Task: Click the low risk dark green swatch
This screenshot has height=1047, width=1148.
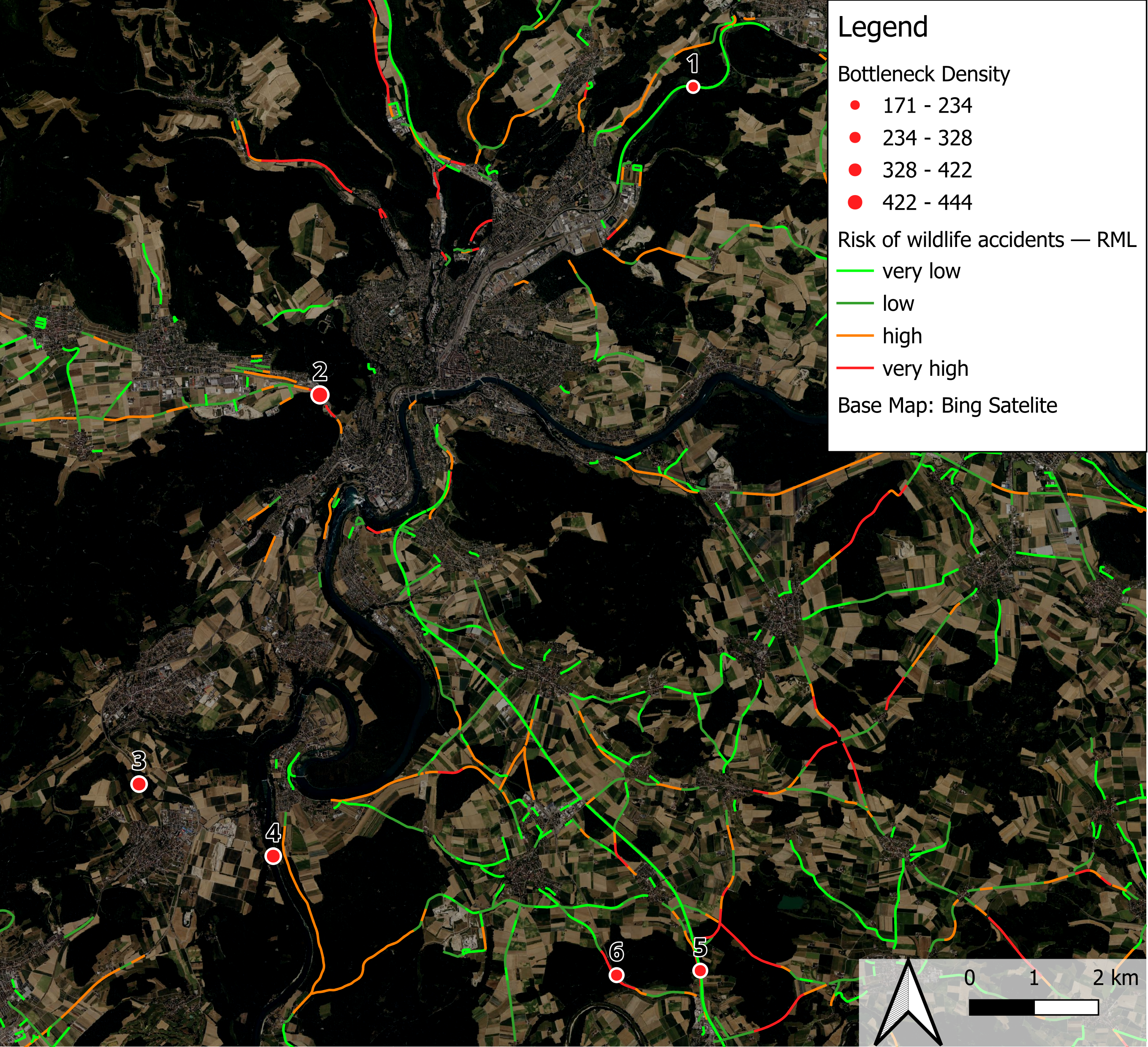Action: pos(855,304)
